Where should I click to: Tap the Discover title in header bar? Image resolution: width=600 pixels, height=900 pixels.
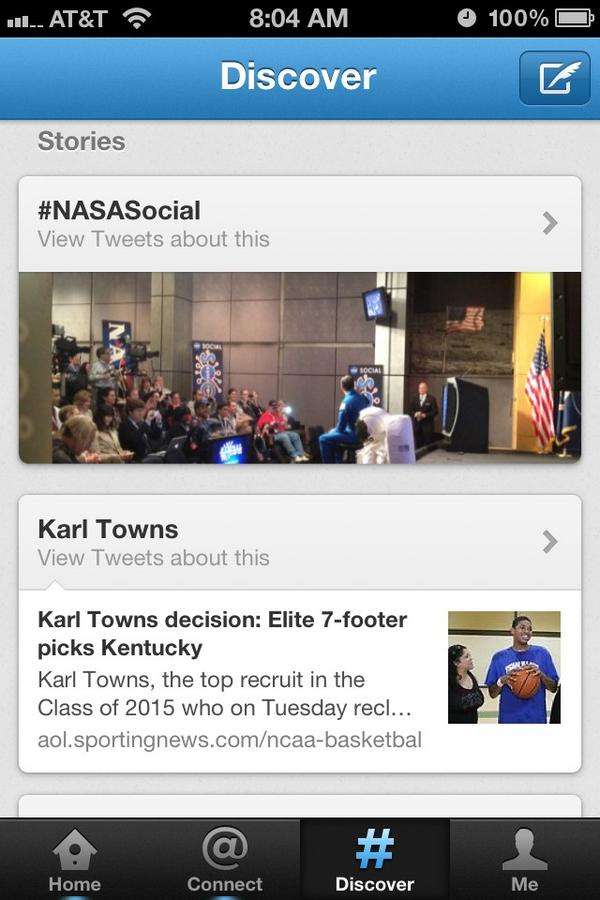(298, 76)
